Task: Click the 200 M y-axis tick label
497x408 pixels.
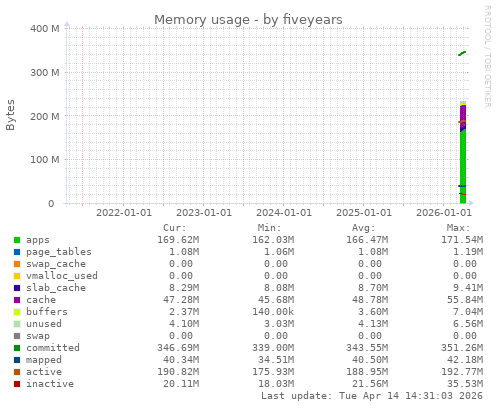Action: pos(45,116)
